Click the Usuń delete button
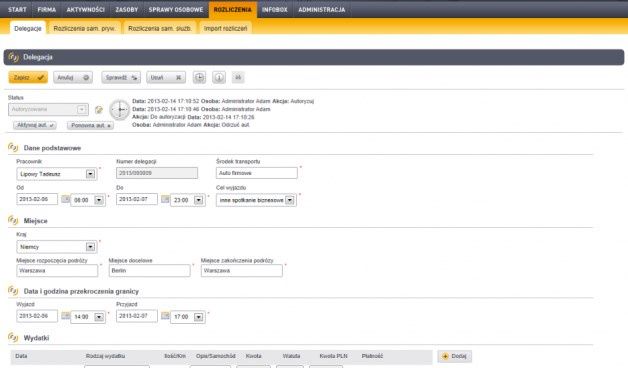This screenshot has height=368, width=628. [166, 77]
